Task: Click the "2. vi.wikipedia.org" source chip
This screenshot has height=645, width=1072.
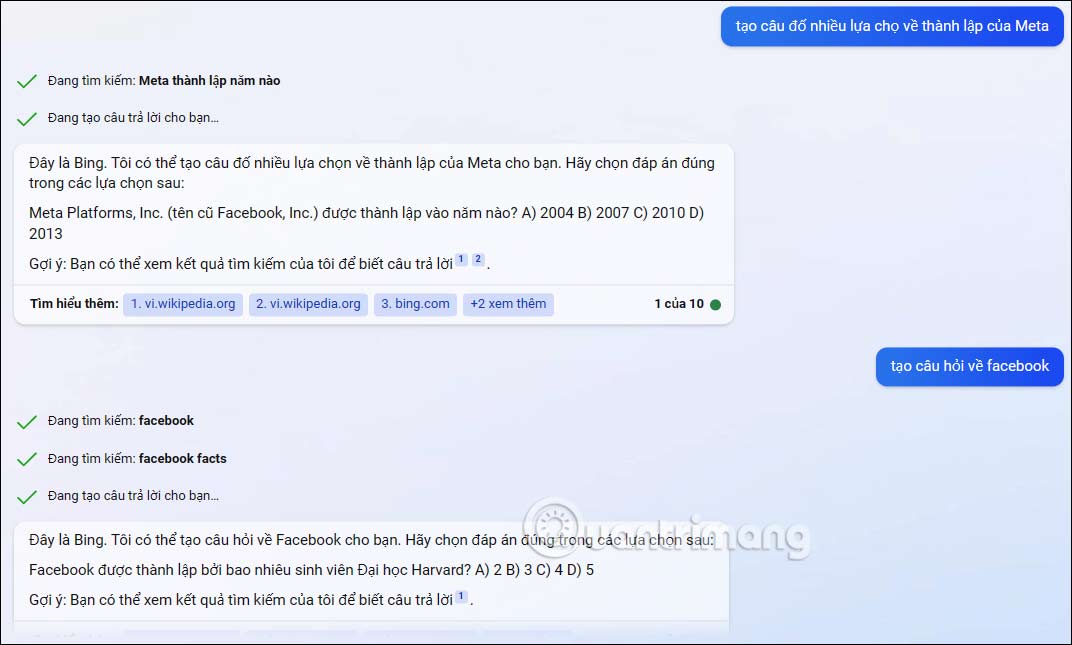Action: coord(307,304)
